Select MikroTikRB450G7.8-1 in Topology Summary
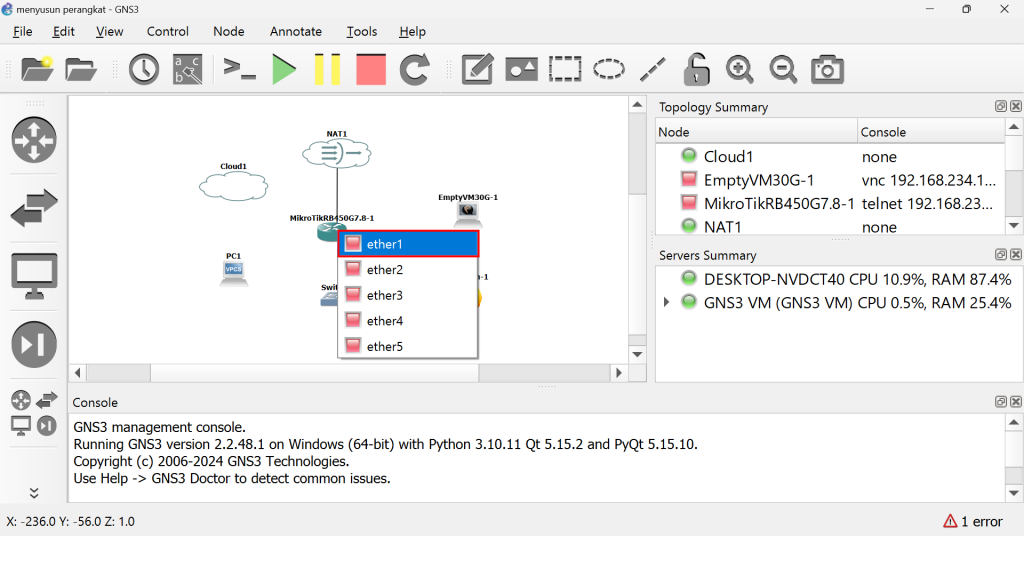The height and width of the screenshot is (576, 1024). [x=778, y=204]
